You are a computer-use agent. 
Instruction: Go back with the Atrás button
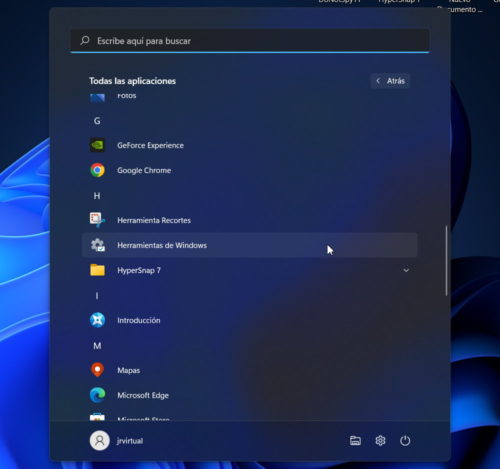[390, 81]
